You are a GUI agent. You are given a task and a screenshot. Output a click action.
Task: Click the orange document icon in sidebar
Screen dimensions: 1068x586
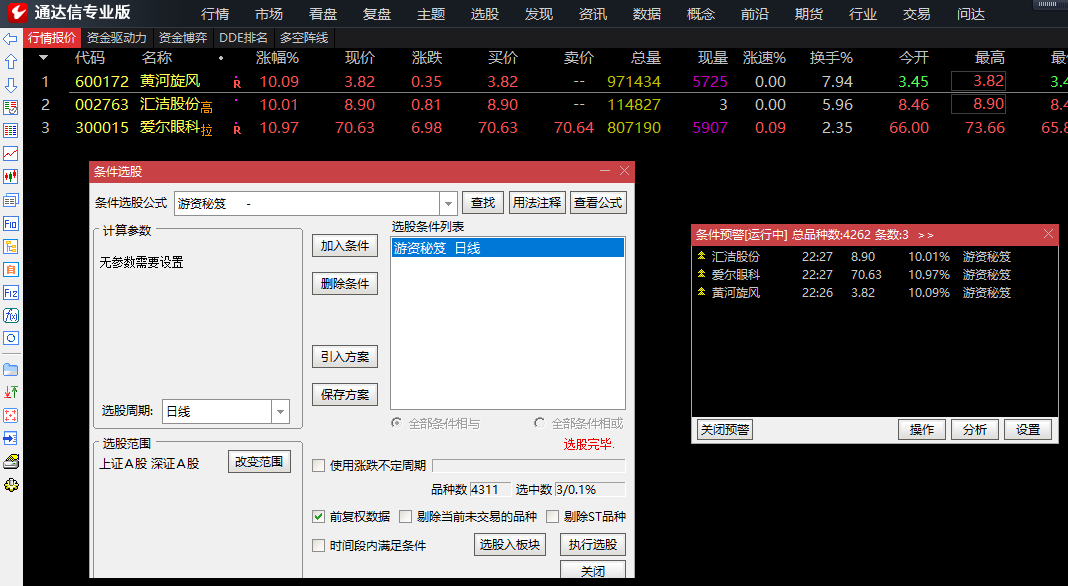point(10,270)
